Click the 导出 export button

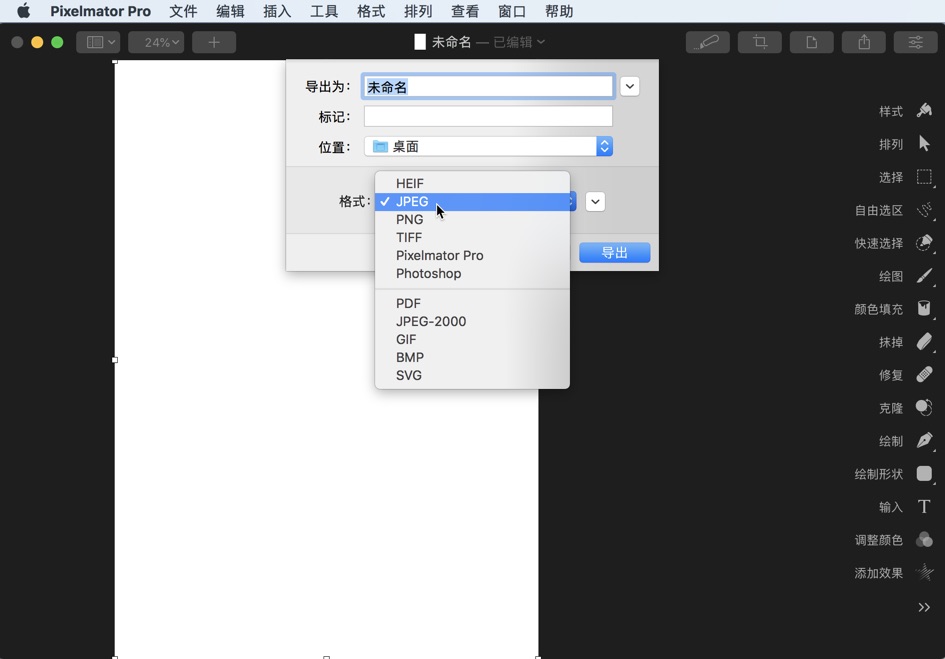pyautogui.click(x=615, y=253)
